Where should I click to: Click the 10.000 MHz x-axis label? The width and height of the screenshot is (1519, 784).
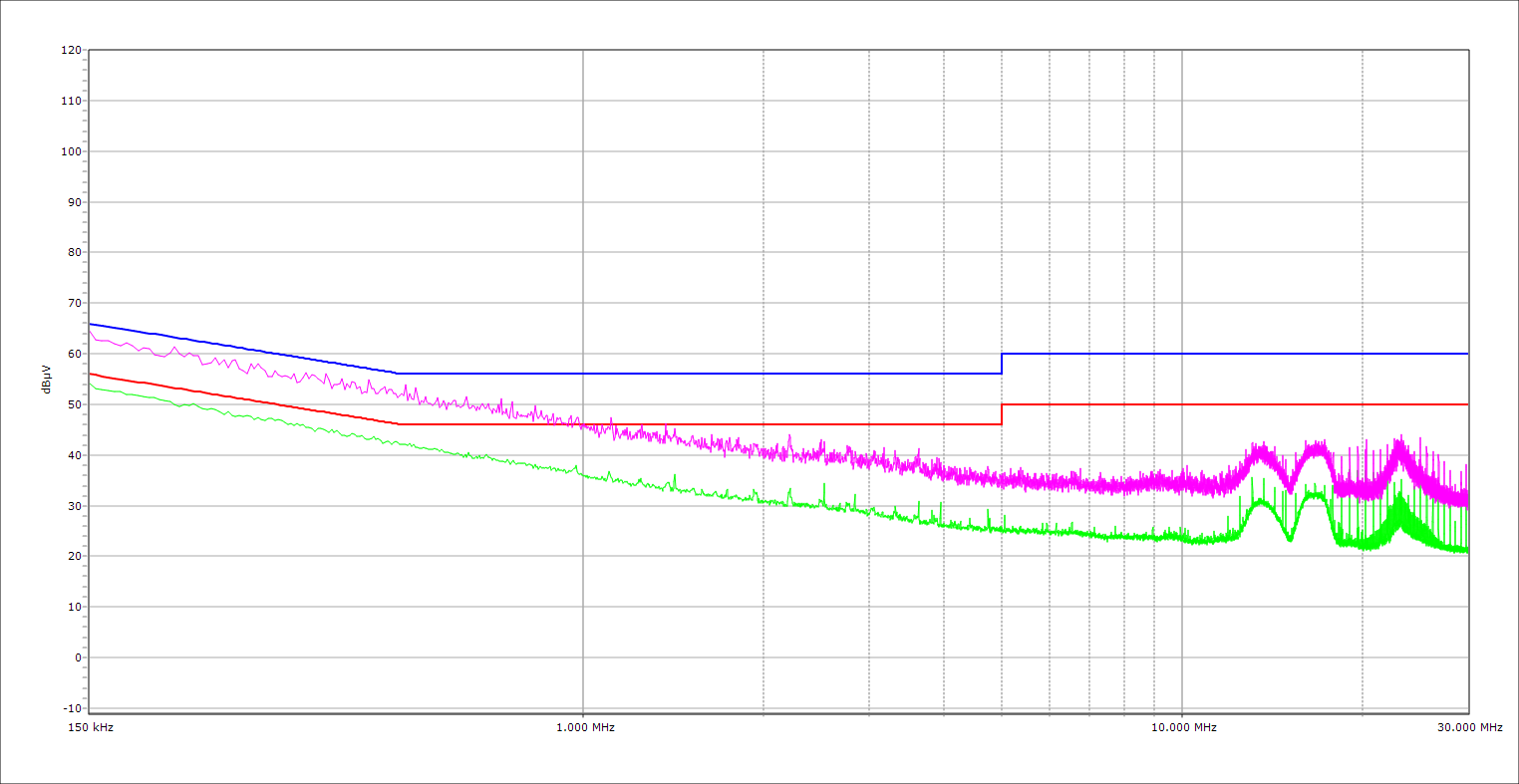coord(1183,727)
